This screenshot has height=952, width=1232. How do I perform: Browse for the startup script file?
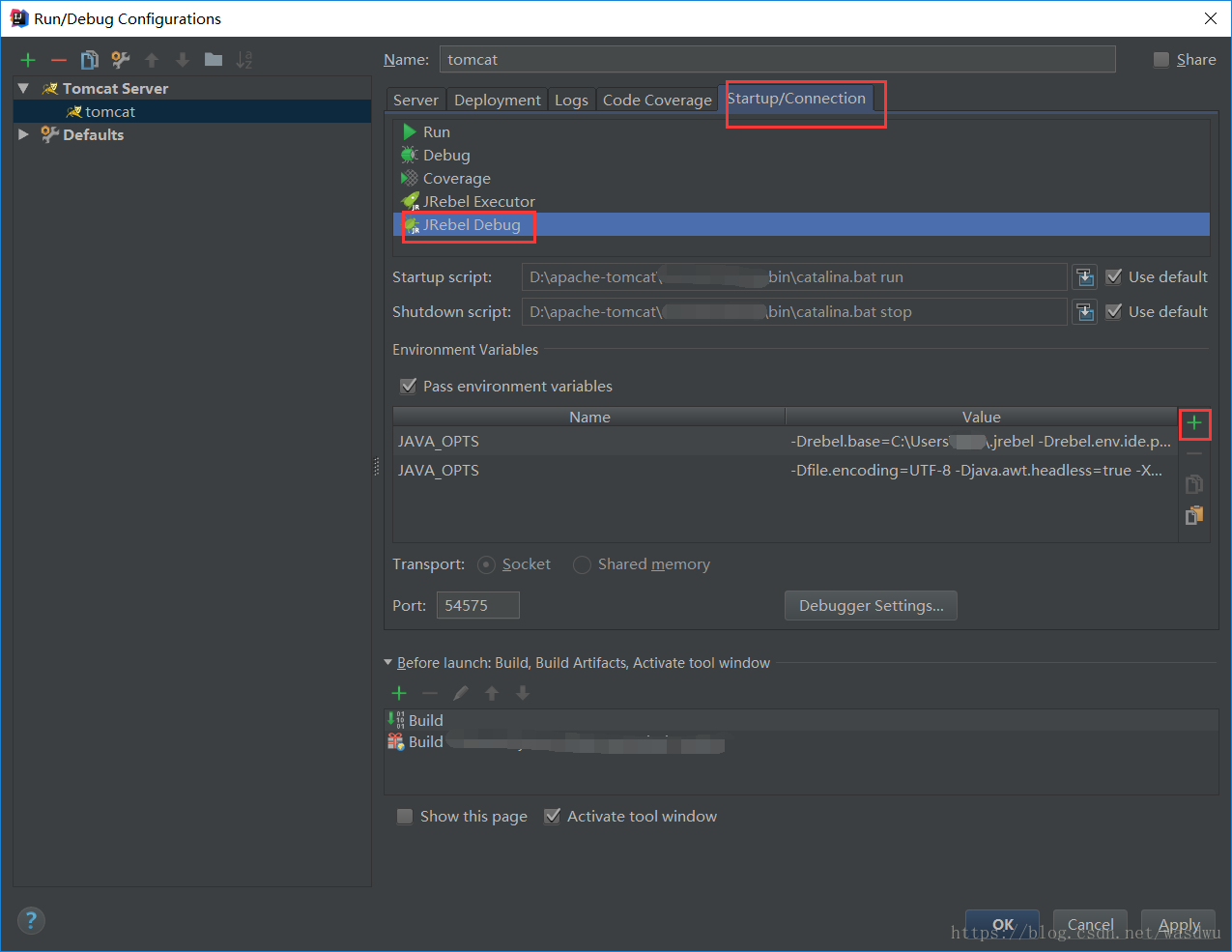[1085, 277]
